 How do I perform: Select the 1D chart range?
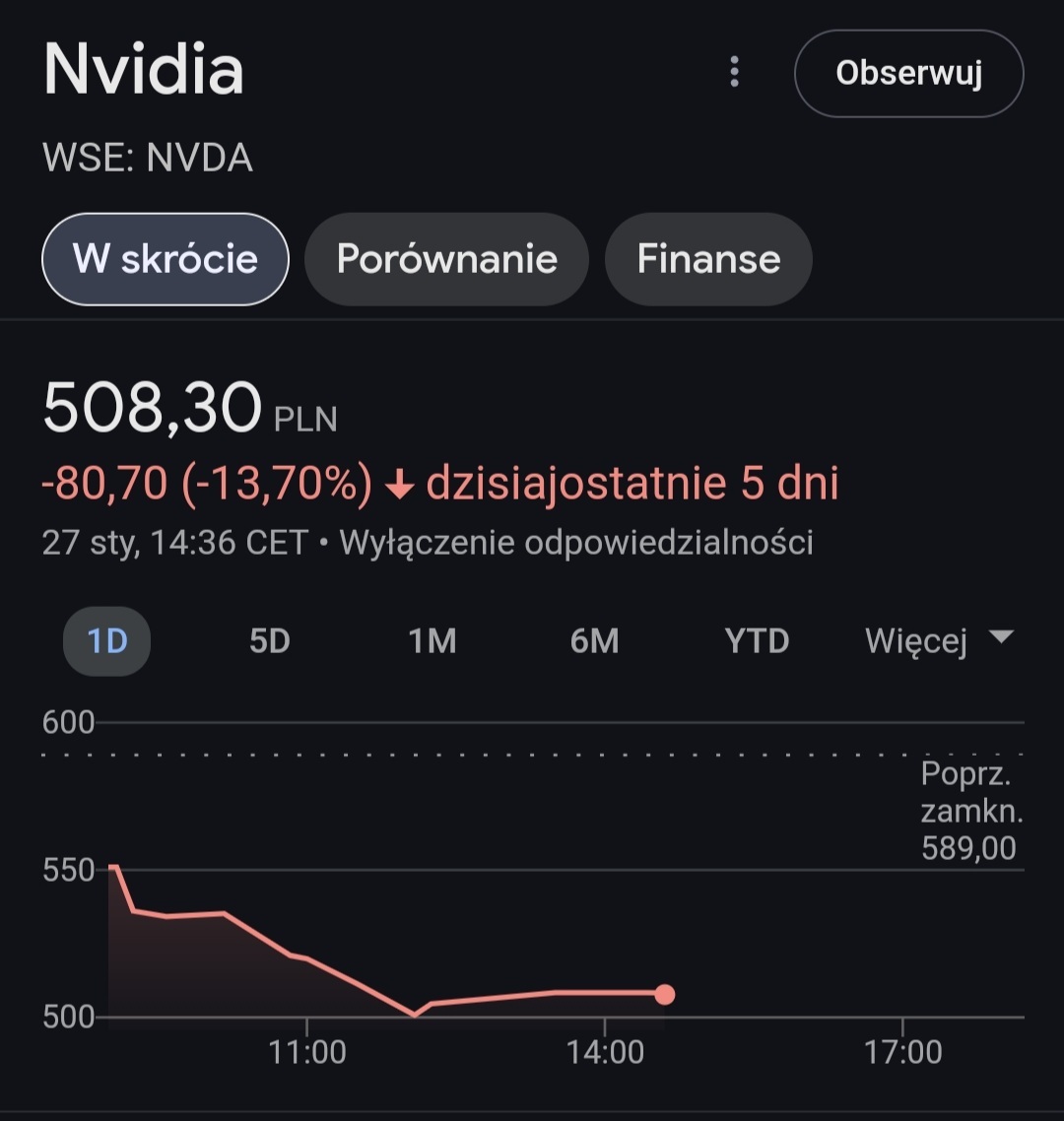click(107, 641)
